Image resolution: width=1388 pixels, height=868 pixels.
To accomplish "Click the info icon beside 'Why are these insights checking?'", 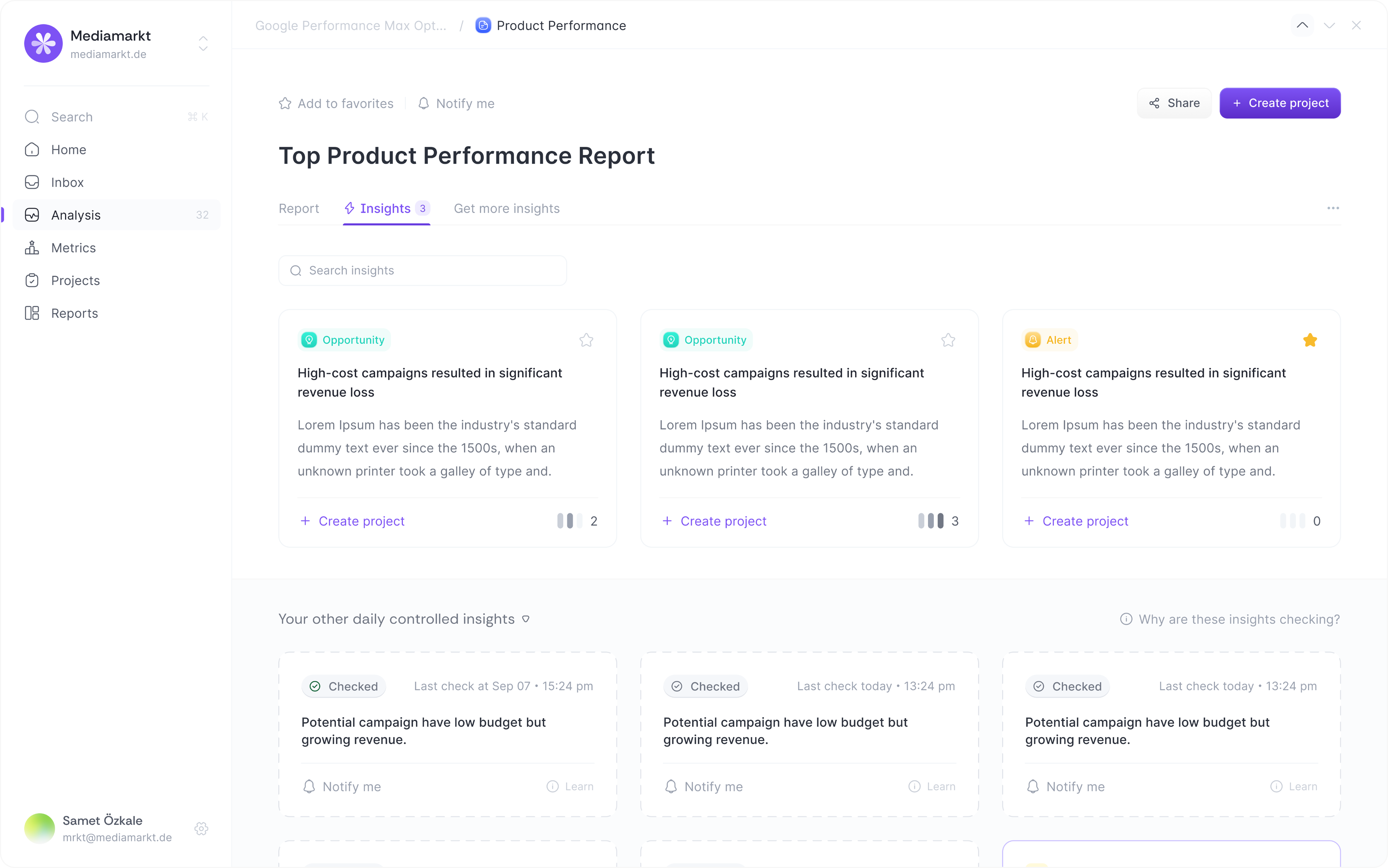I will point(1126,619).
